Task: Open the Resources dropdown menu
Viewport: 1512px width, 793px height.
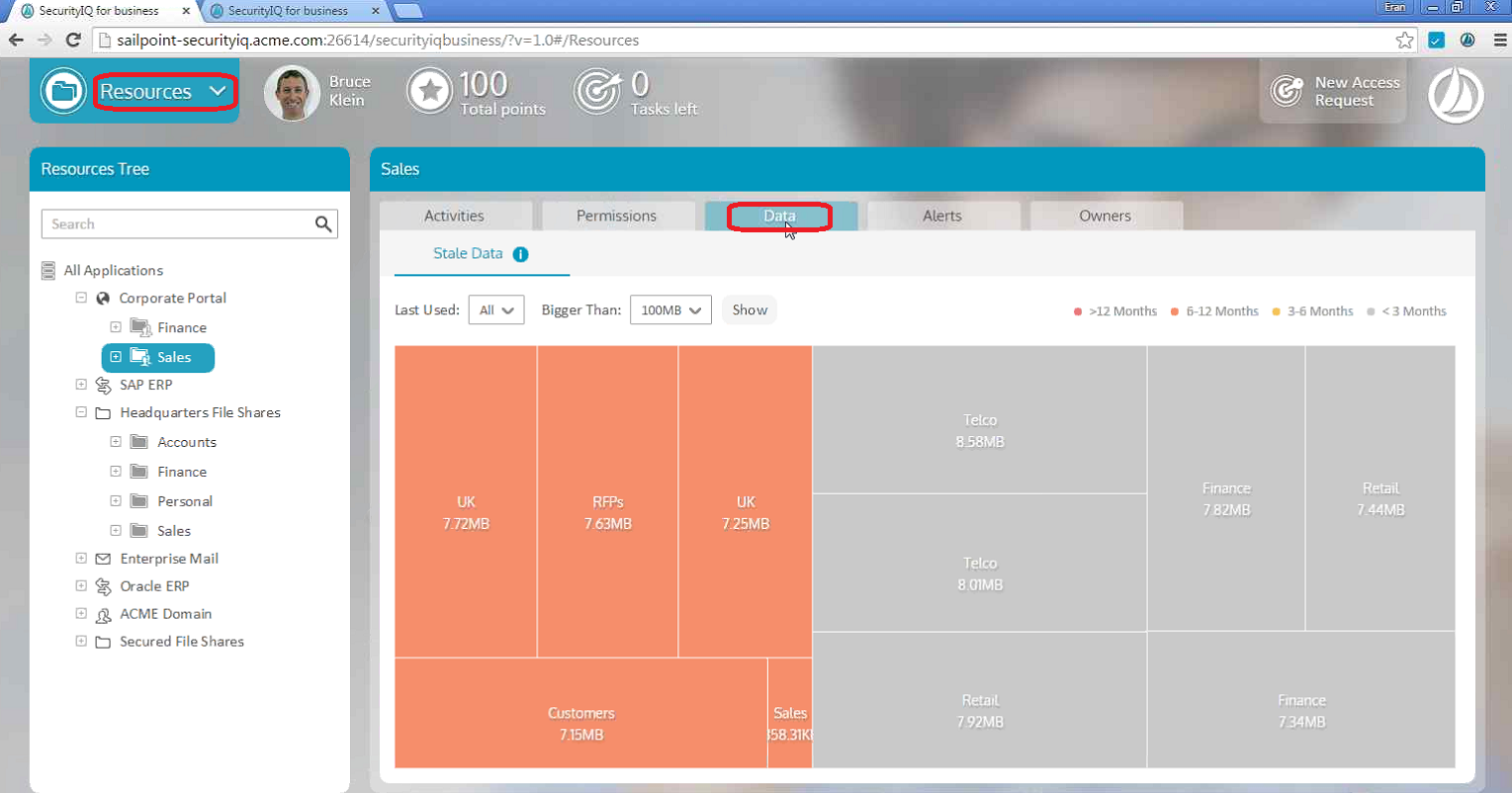Action: pos(165,92)
